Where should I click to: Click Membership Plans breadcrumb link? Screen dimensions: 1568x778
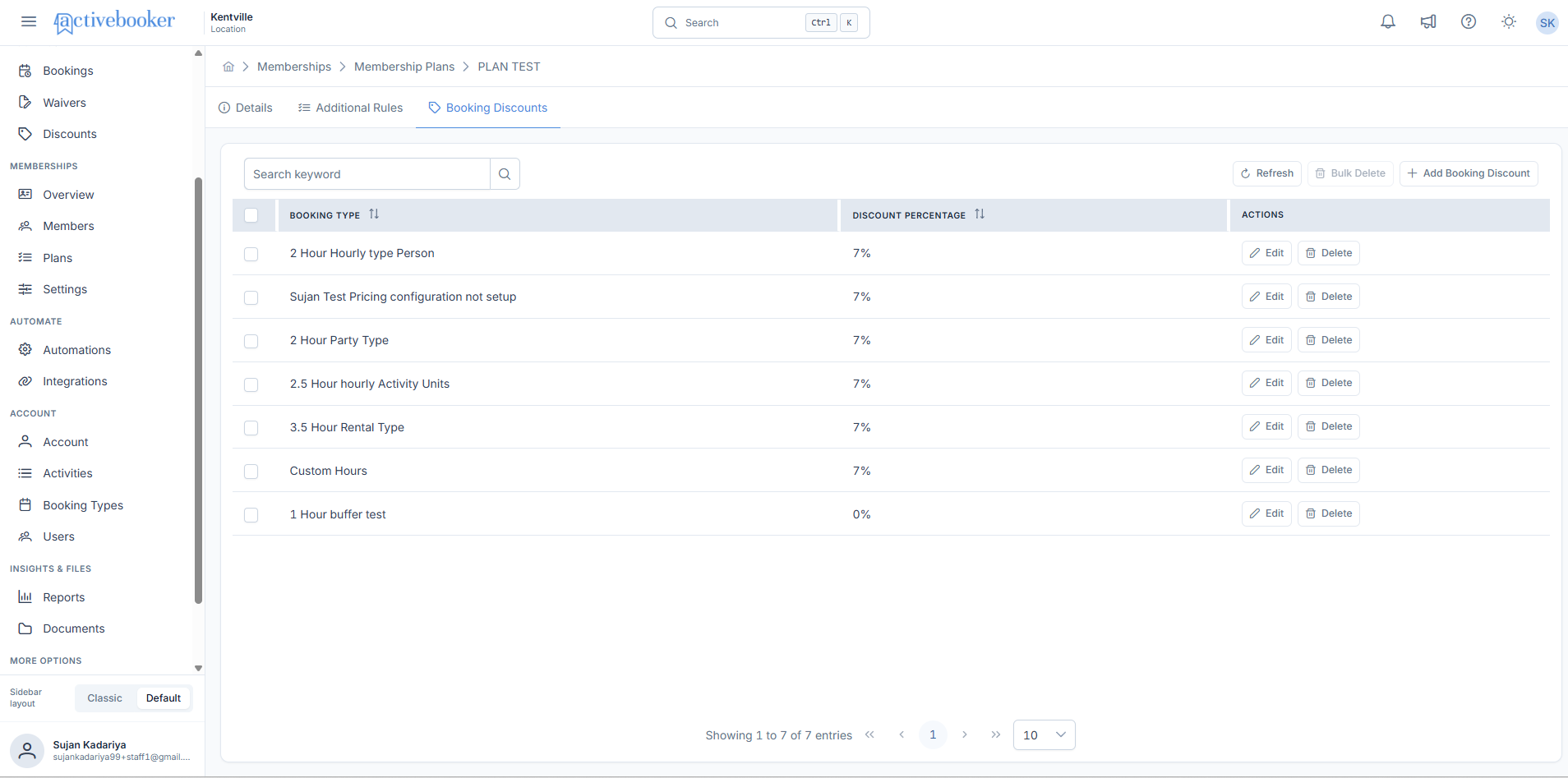pos(404,67)
